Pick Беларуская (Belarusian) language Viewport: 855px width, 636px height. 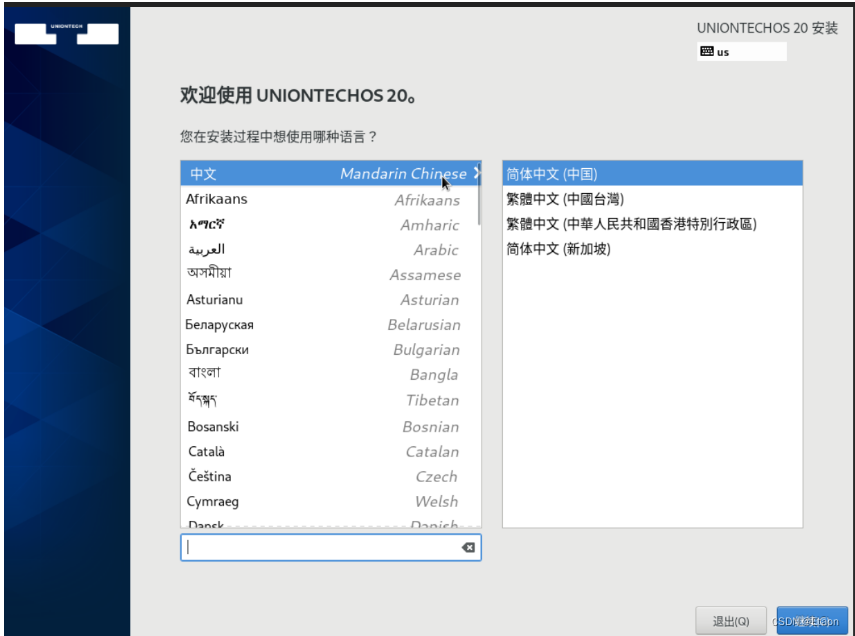[x=330, y=325]
